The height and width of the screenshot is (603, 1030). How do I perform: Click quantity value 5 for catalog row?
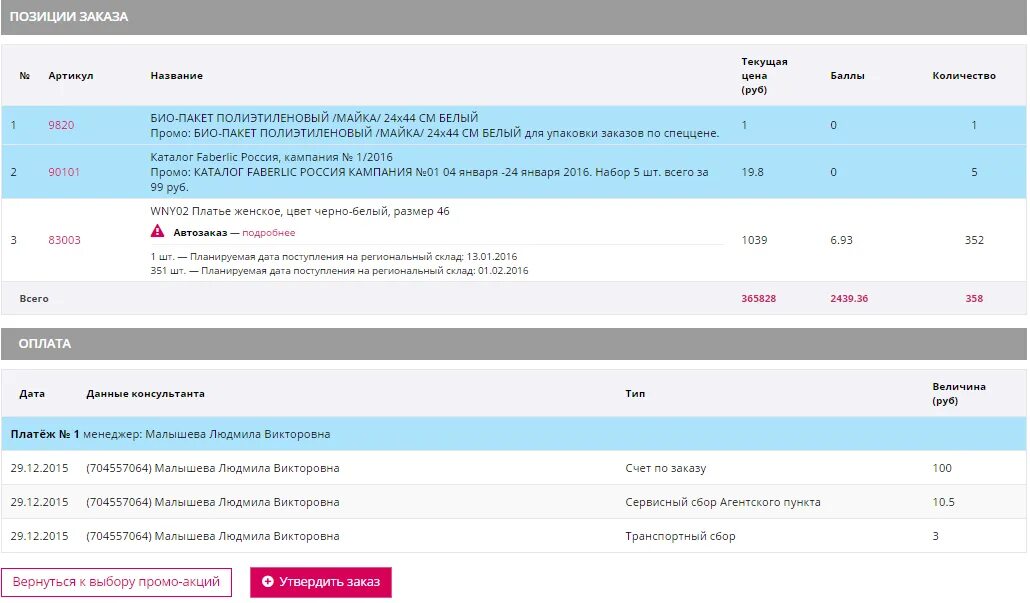(x=974, y=172)
